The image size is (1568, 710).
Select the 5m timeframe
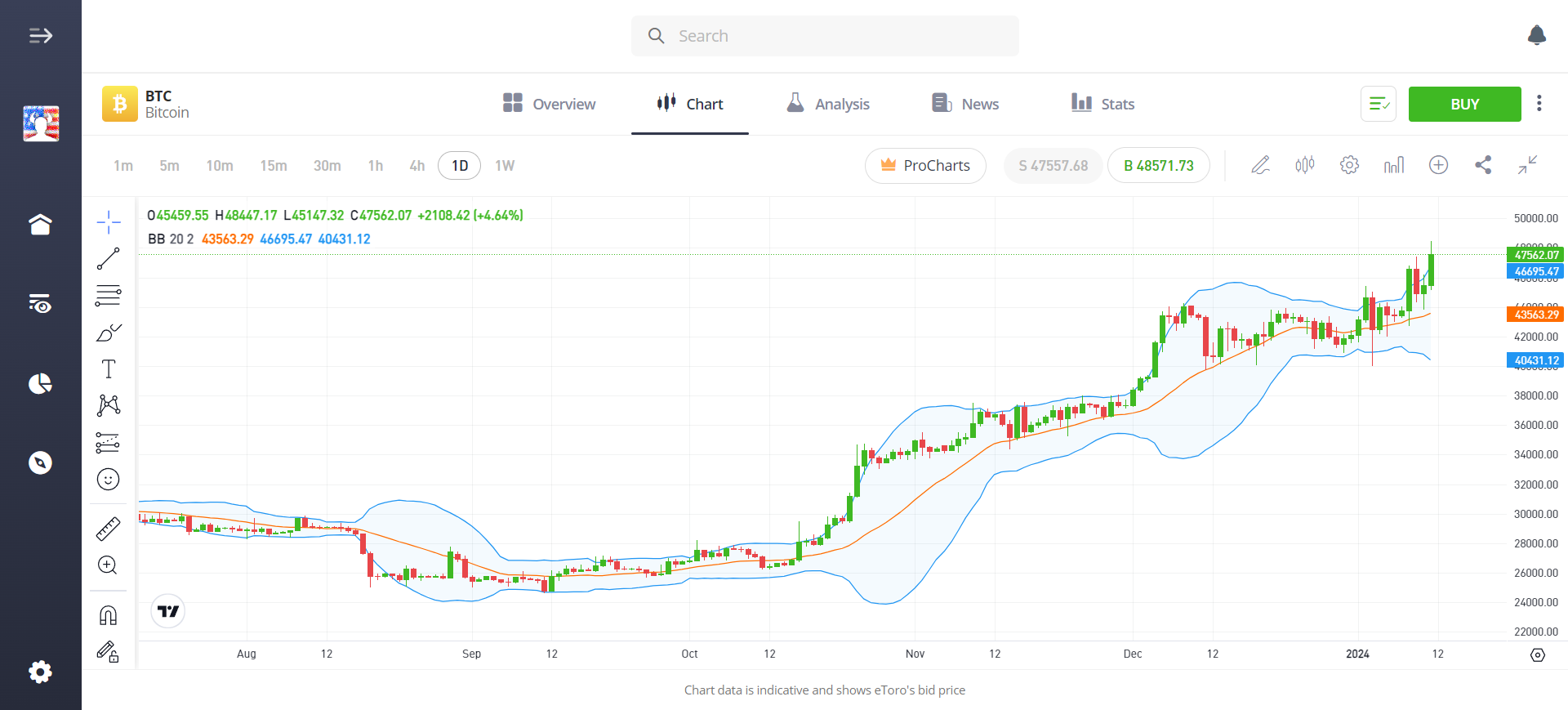click(169, 166)
